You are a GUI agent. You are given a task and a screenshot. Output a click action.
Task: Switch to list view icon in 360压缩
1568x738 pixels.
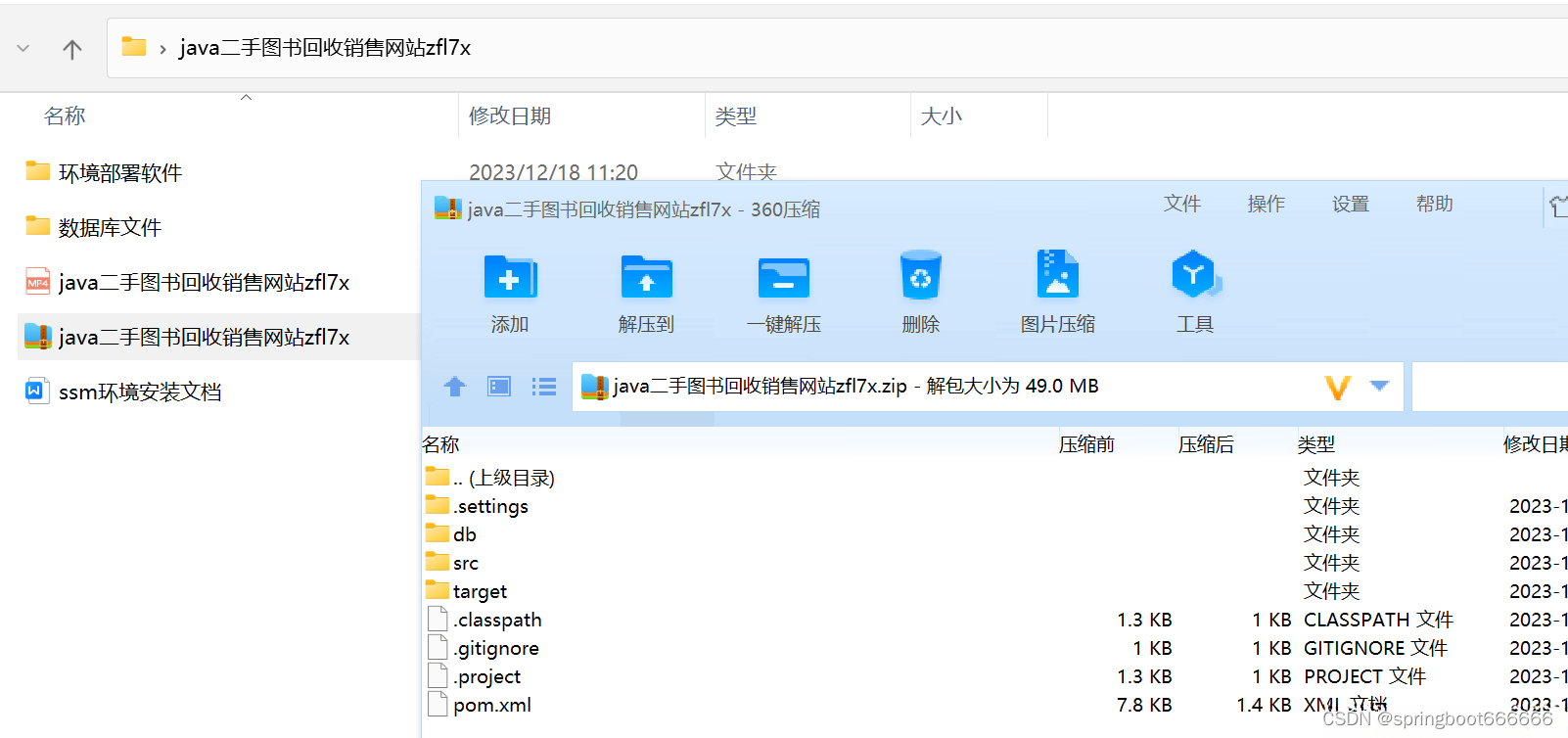(544, 387)
